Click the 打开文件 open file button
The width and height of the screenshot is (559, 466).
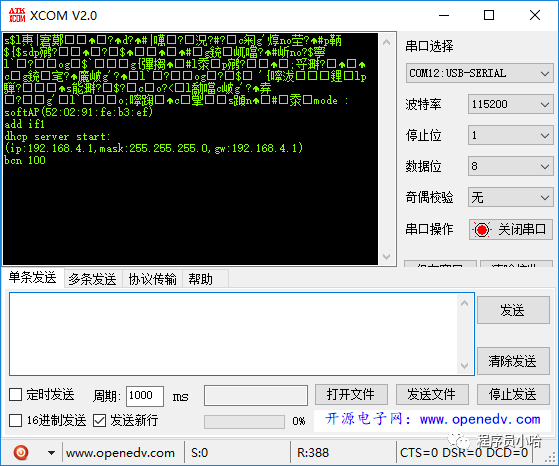[x=351, y=394]
